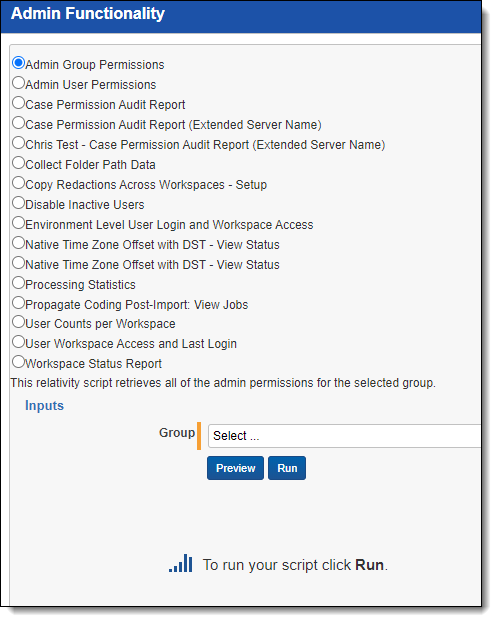
Task: Click the Admin Functionality title
Action: tap(88, 13)
